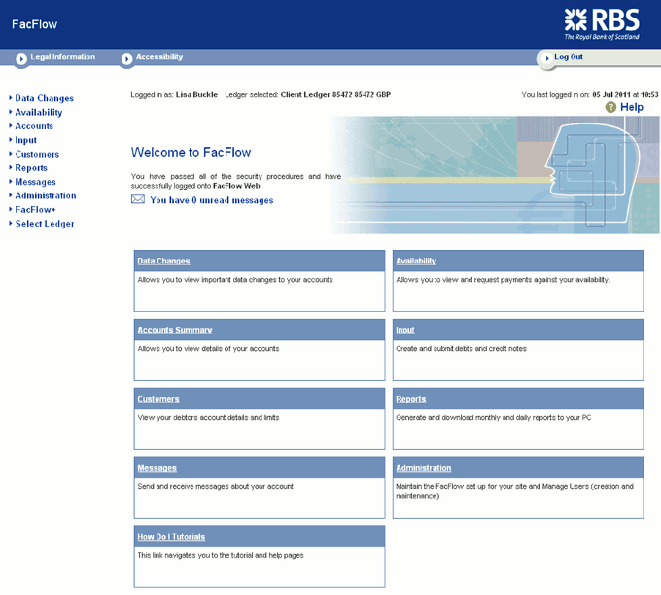Click the arrow icon beside Accessibility
Viewport: 661px width, 595px height.
point(127,60)
